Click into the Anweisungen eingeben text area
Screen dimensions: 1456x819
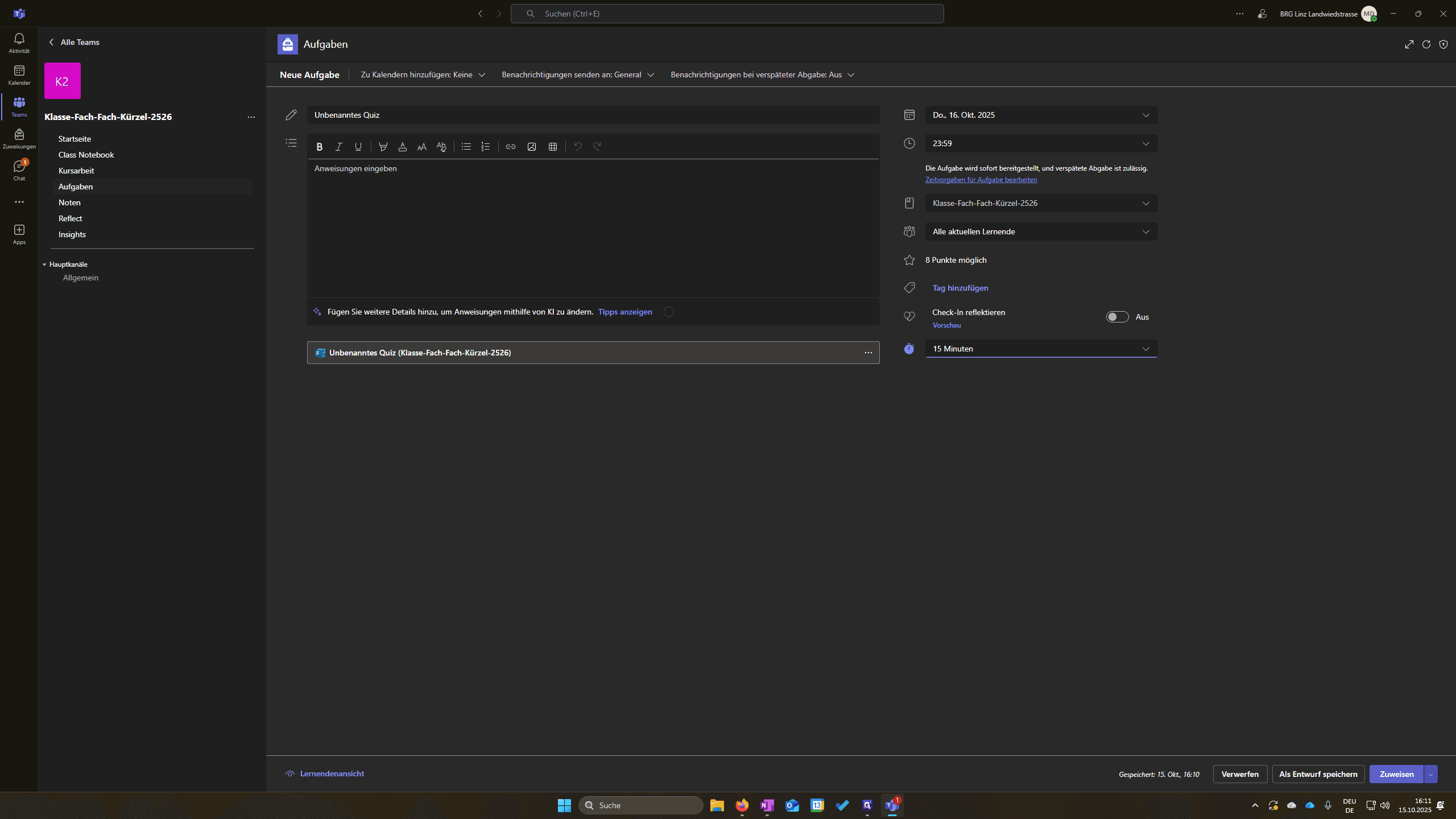click(593, 227)
